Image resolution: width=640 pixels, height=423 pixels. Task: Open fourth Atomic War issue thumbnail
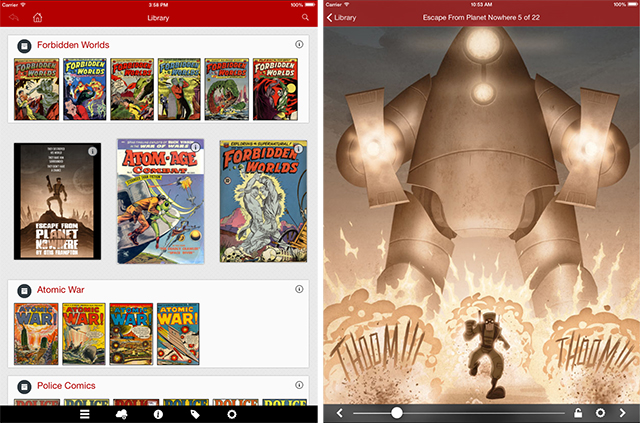[x=178, y=334]
